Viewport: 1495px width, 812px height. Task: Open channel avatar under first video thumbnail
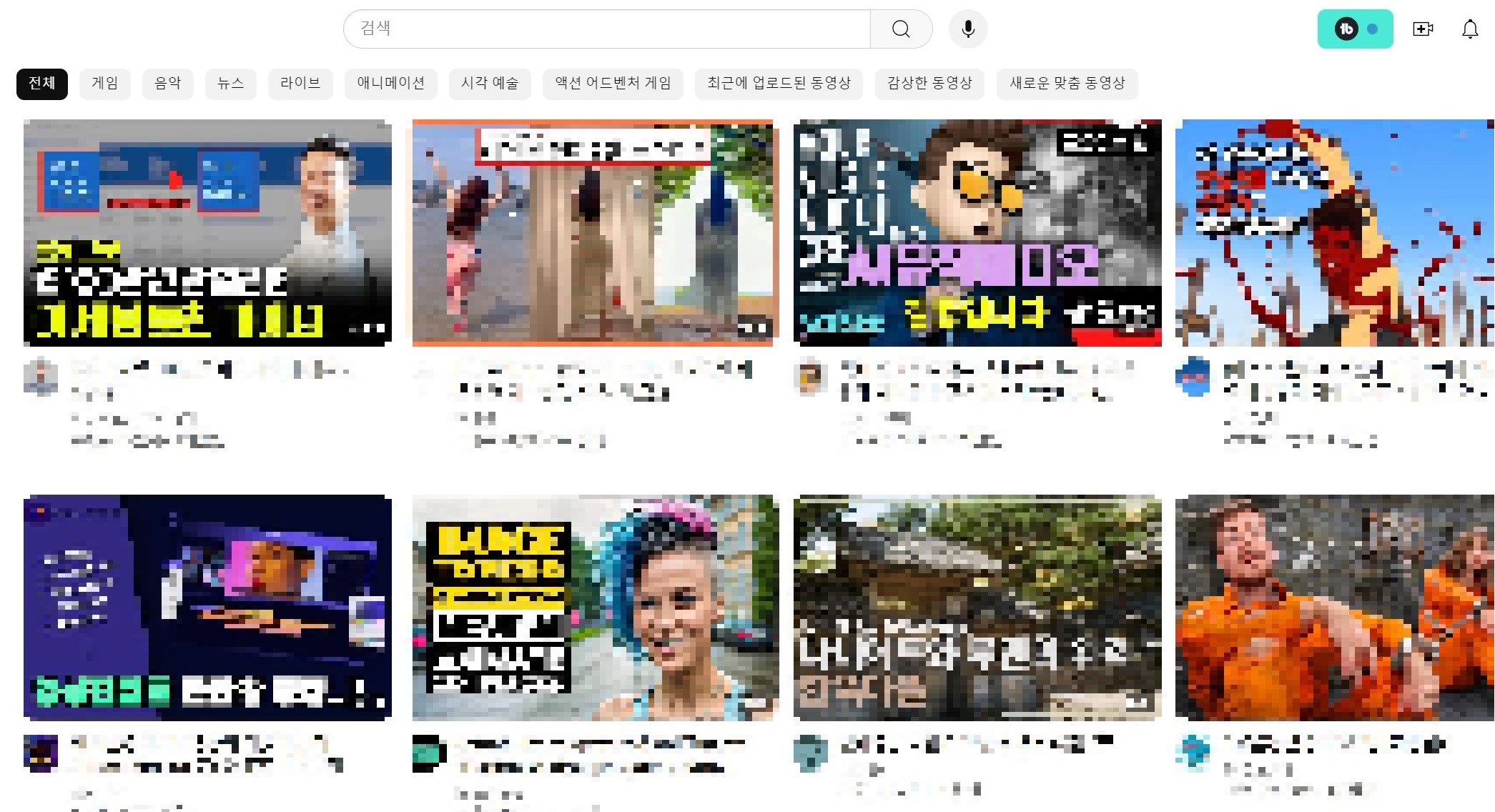[41, 376]
